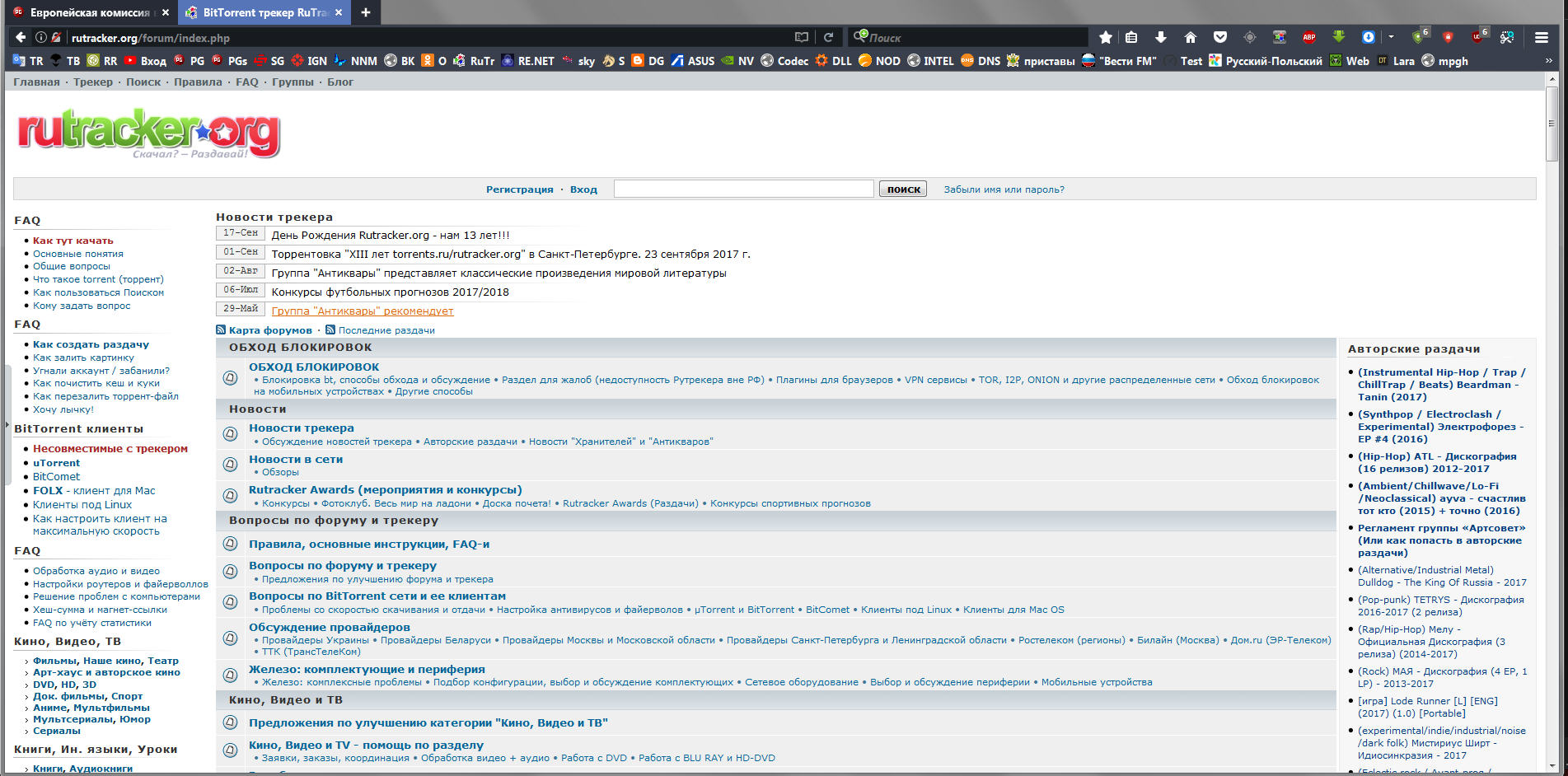The width and height of the screenshot is (1568, 776).
Task: Open the RuTr bookmark
Action: coord(475,61)
